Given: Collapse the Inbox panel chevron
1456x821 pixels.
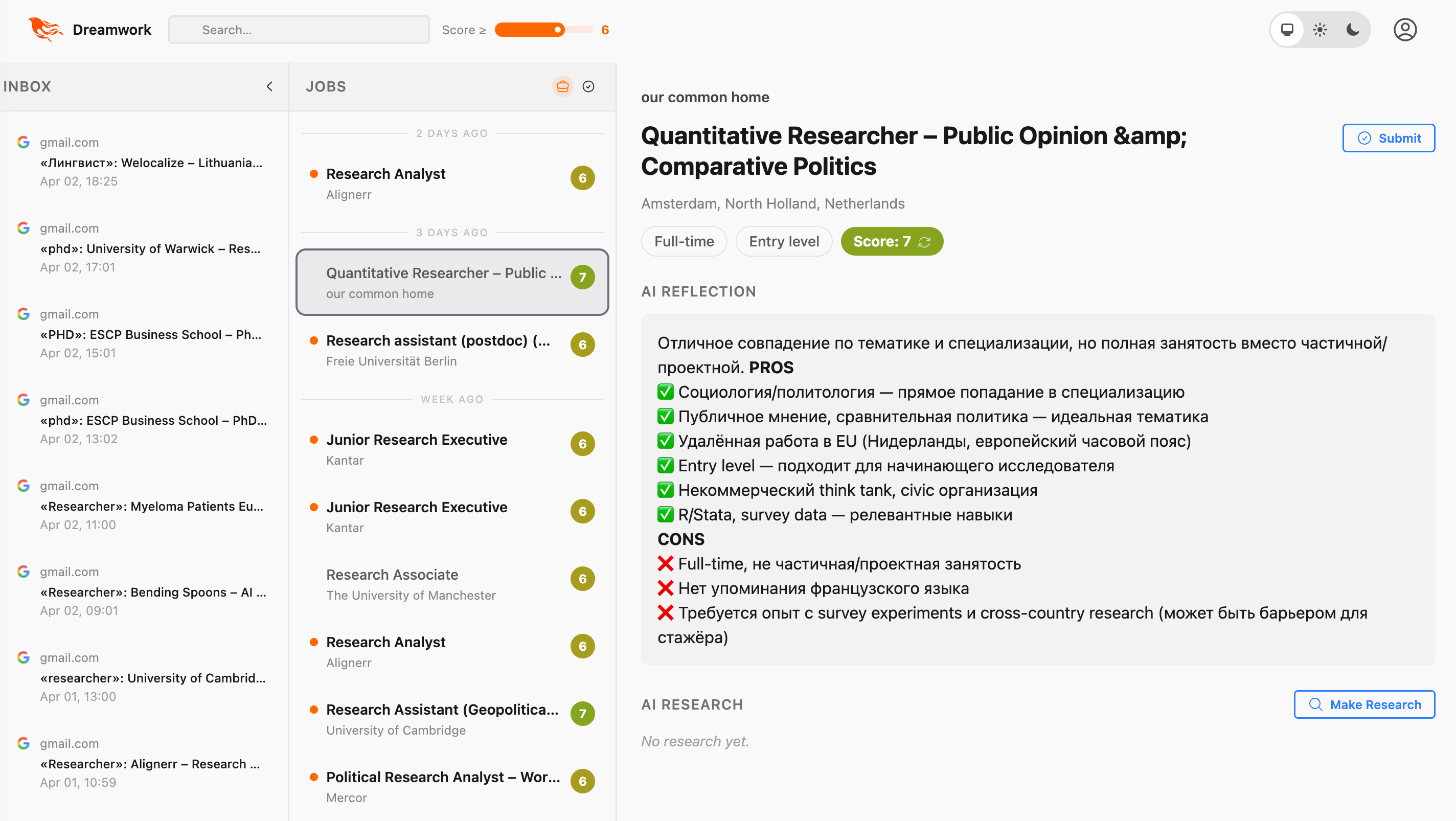Looking at the screenshot, I should pyautogui.click(x=269, y=86).
